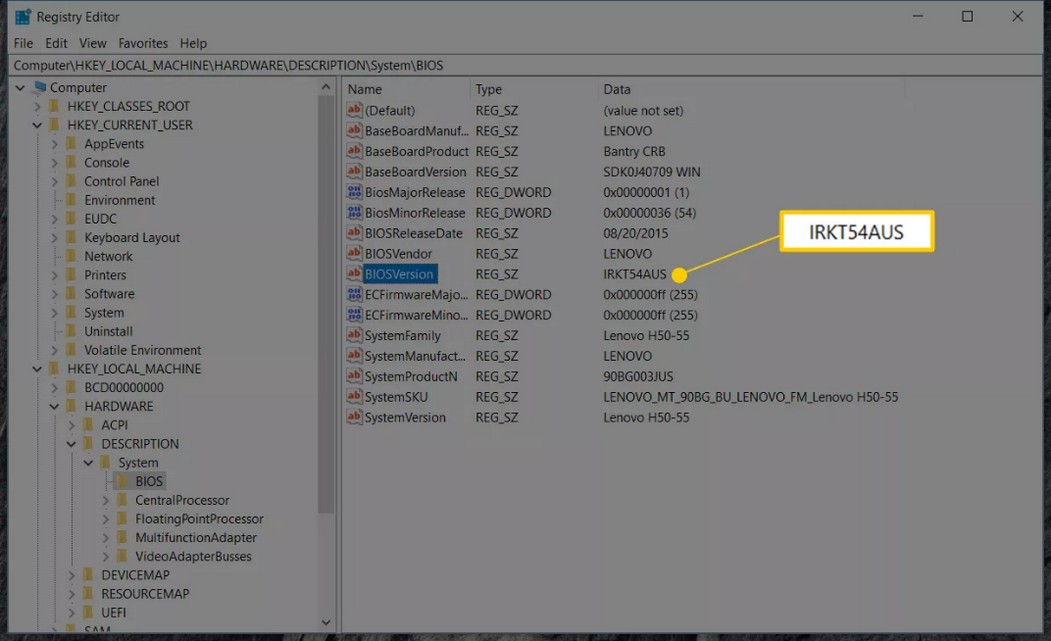Select the Uninstall key
The image size is (1051, 641).
click(109, 331)
